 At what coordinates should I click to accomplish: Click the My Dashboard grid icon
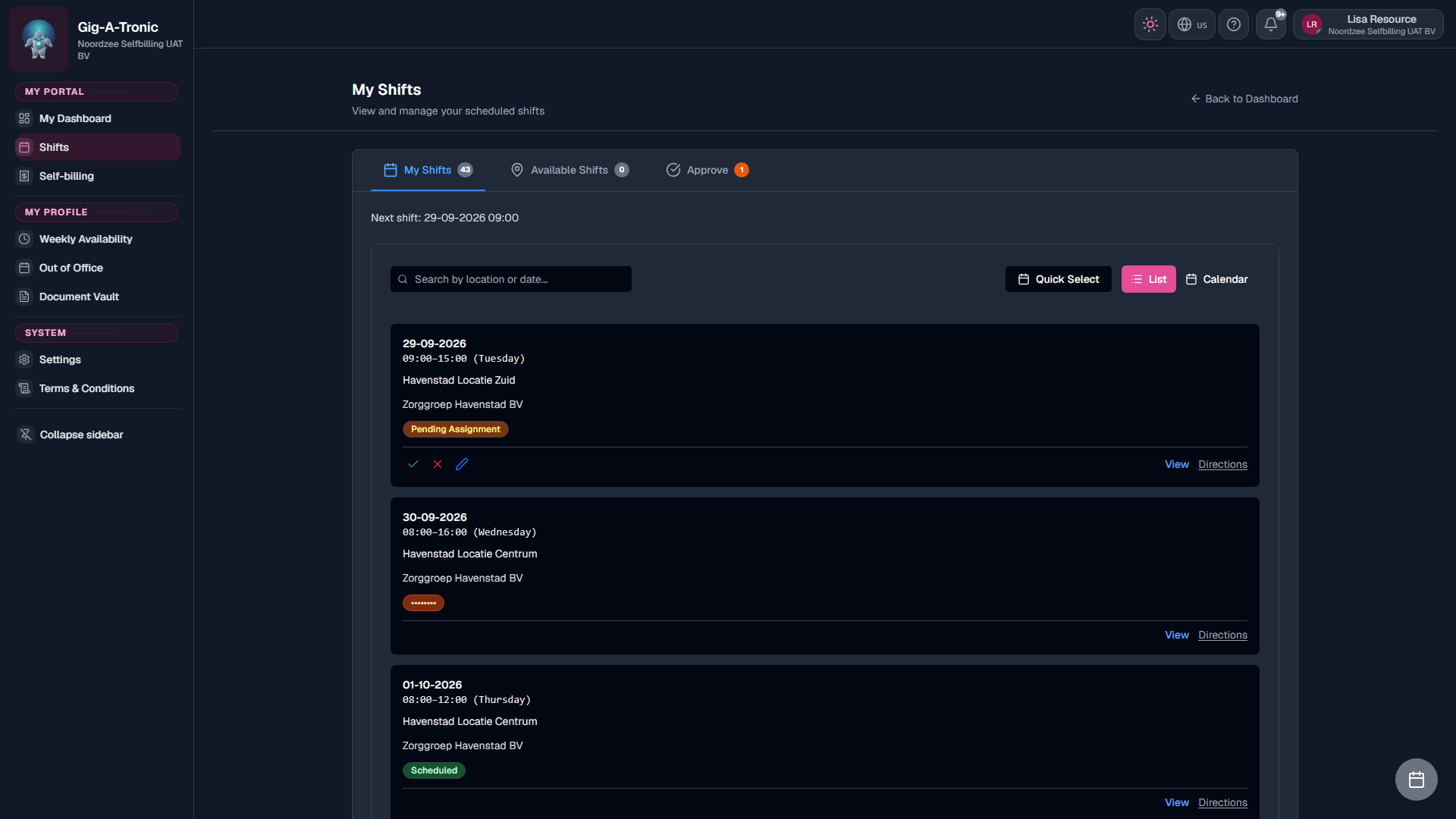click(x=24, y=118)
